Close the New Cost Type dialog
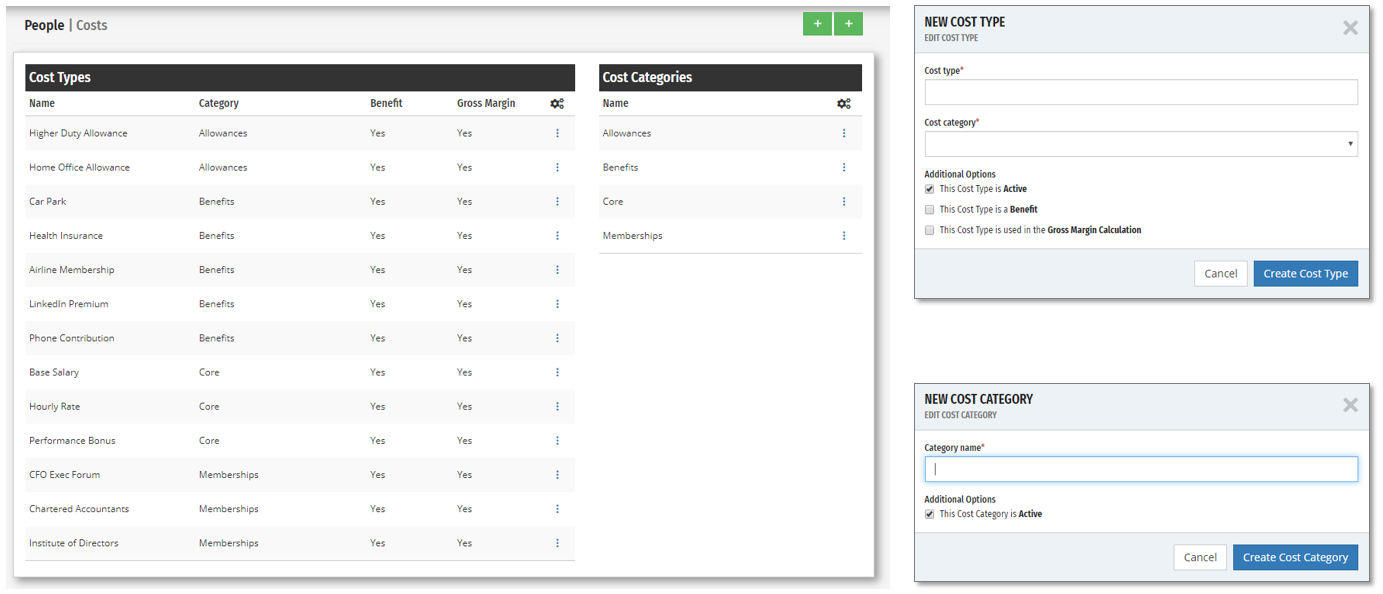Viewport: 1383px width, 594px height. pos(1350,28)
